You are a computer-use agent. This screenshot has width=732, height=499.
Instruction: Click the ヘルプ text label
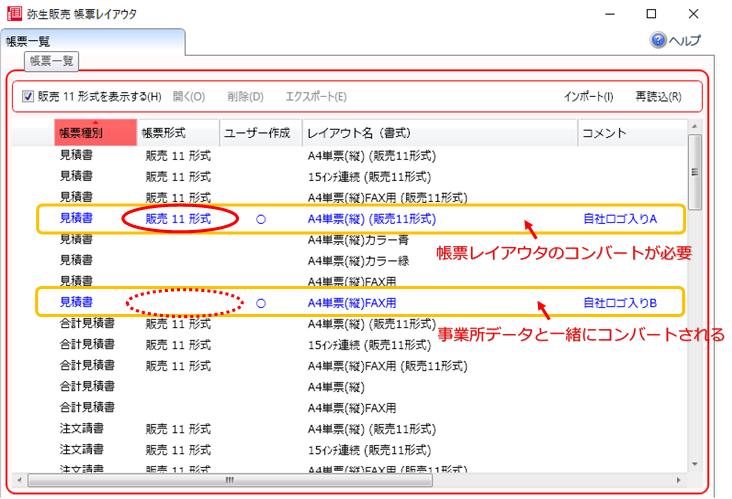[684, 41]
